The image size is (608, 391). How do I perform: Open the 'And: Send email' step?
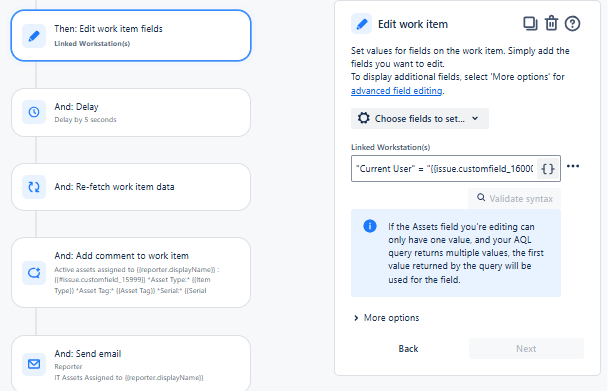pyautogui.click(x=131, y=363)
